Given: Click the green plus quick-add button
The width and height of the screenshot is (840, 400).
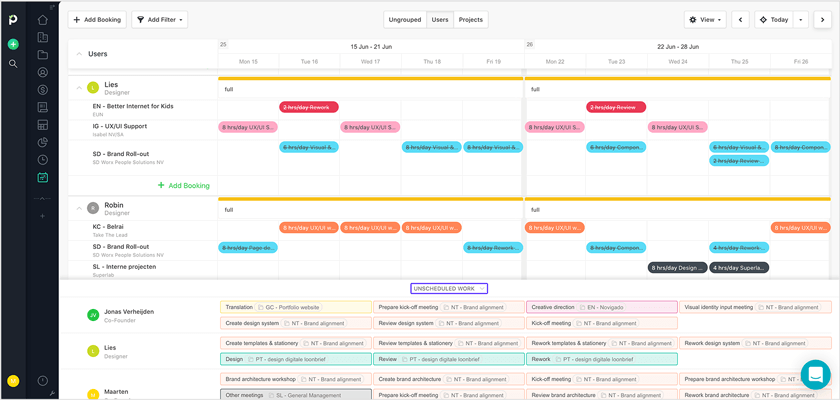Looking at the screenshot, I should tap(13, 44).
